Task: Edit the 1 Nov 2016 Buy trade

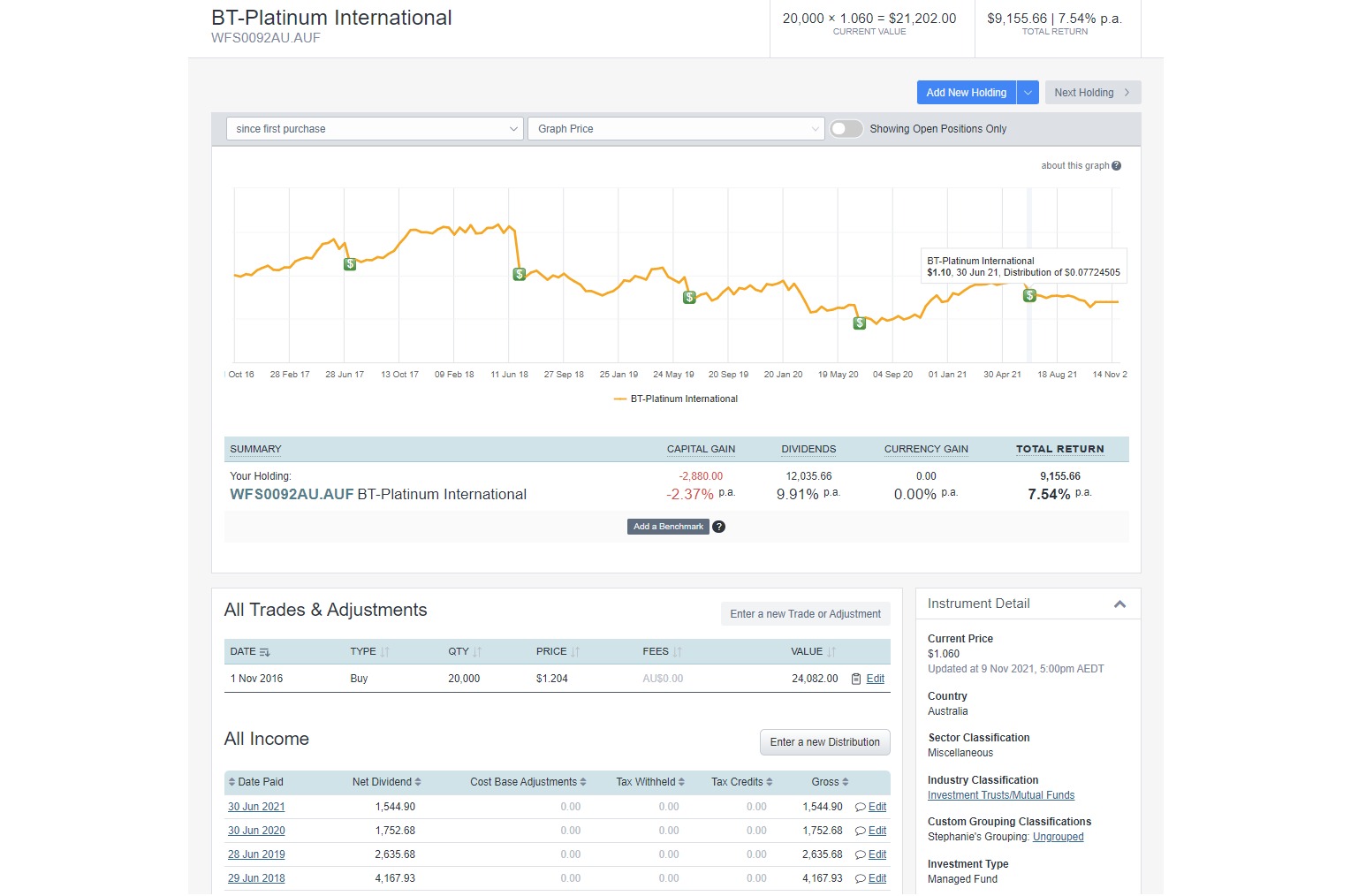Action: pos(876,679)
